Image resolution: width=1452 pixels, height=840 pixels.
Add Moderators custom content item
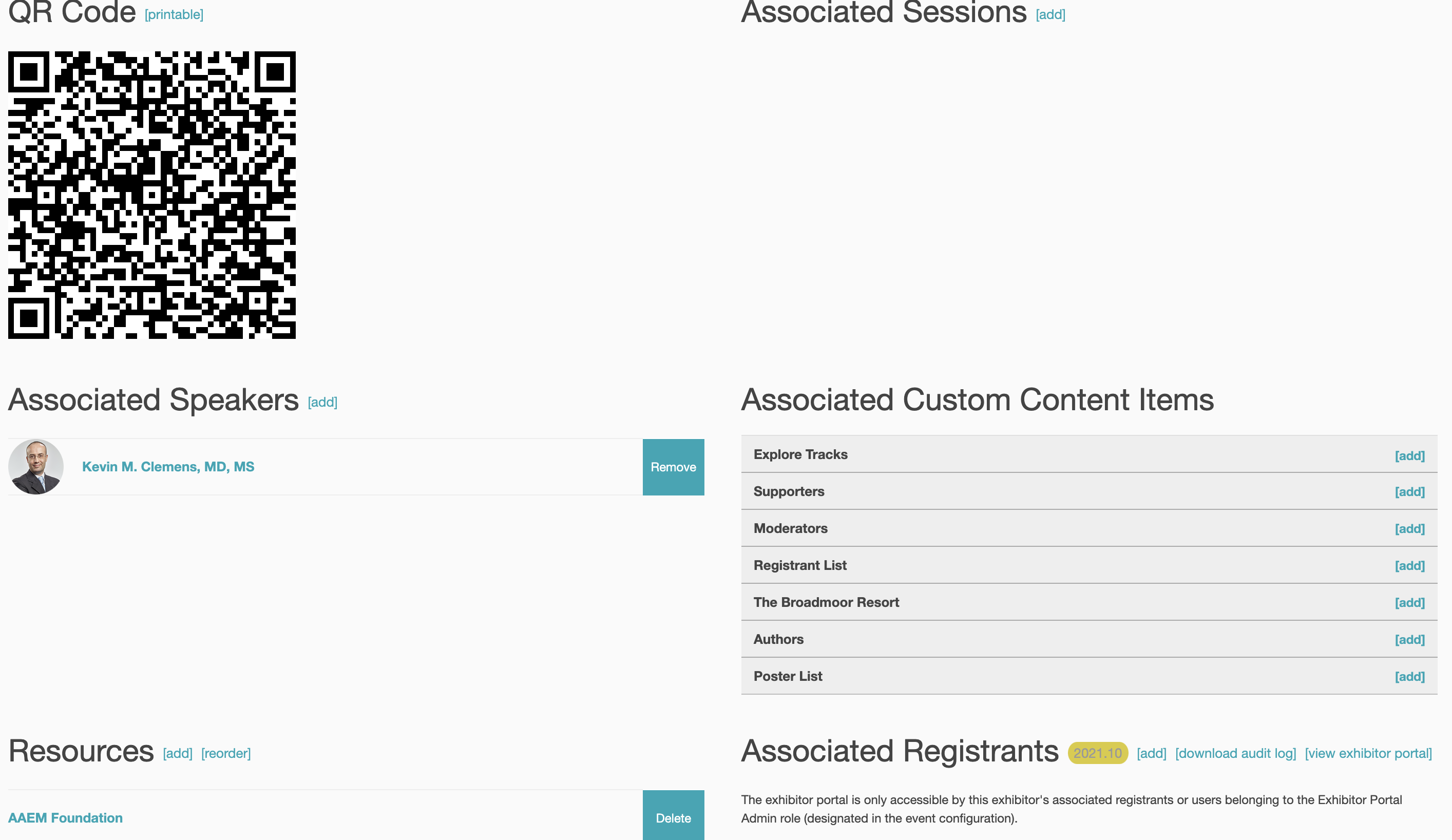tap(1409, 529)
